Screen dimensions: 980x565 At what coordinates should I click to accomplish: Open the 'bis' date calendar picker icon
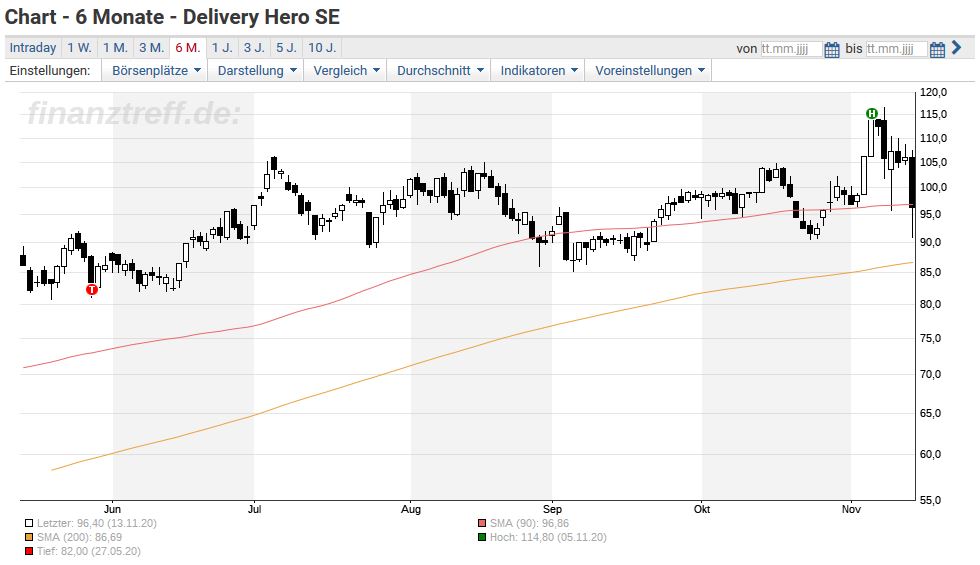point(937,49)
